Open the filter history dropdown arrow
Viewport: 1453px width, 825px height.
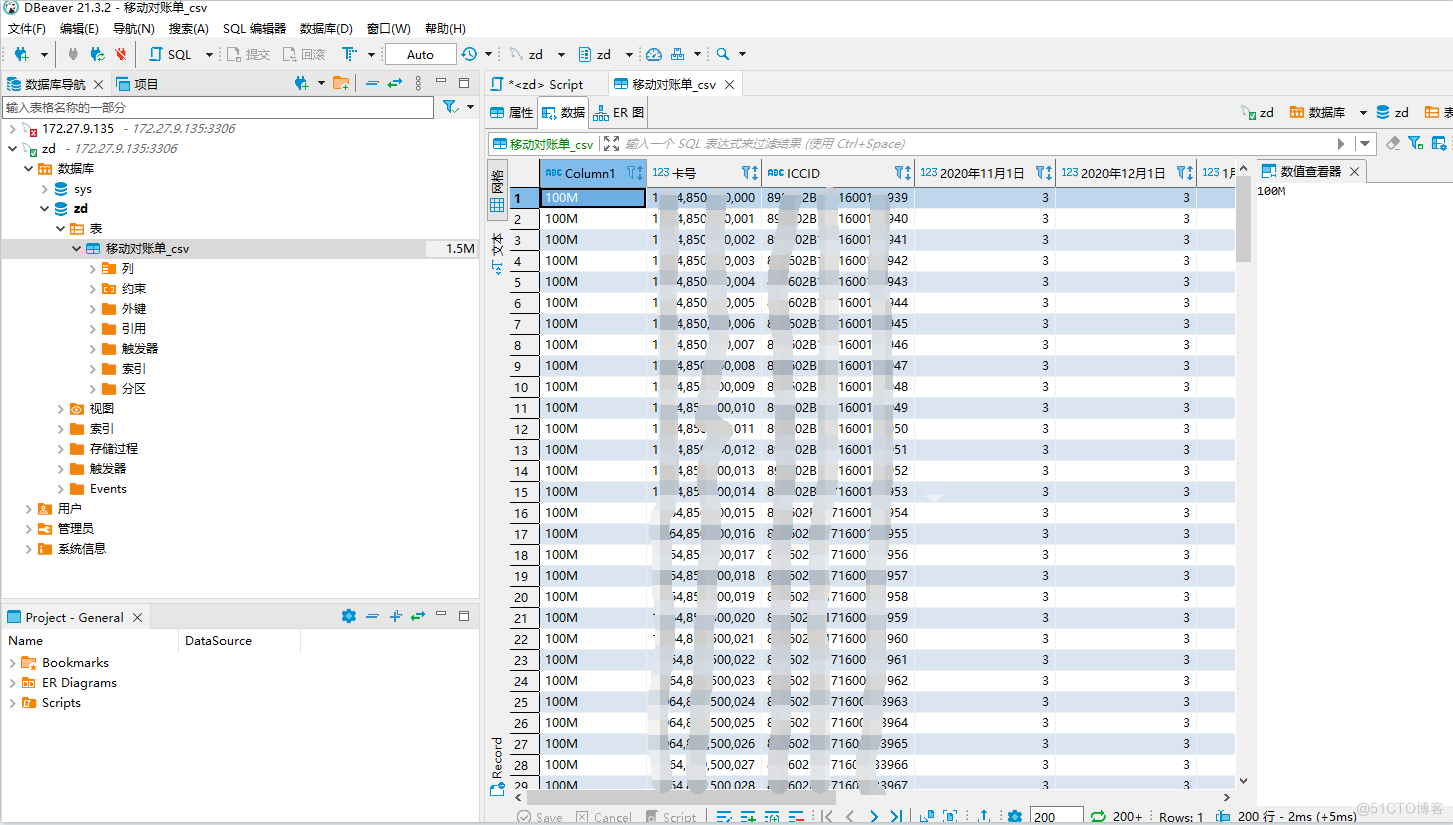tap(1365, 143)
